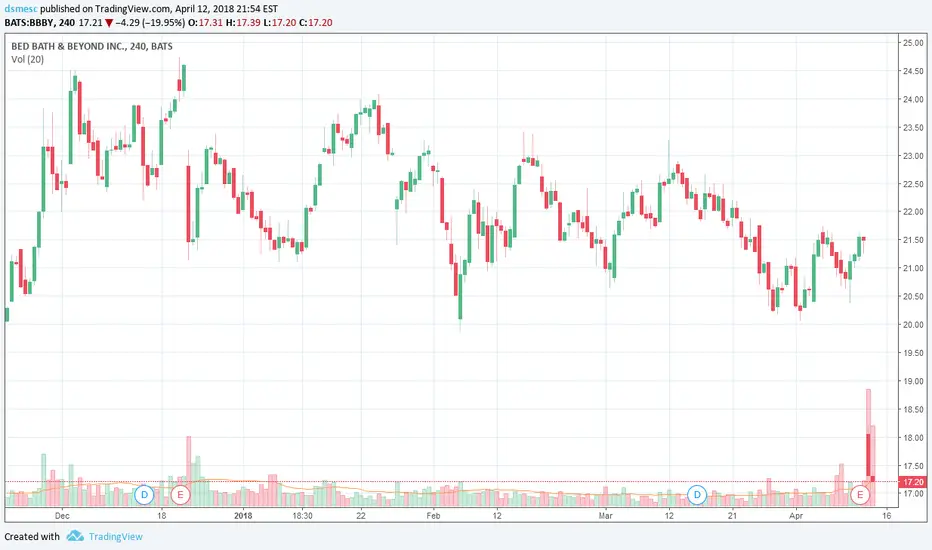Click the red down-triangle price change indicator
This screenshot has width=932, height=550.
(x=109, y=23)
